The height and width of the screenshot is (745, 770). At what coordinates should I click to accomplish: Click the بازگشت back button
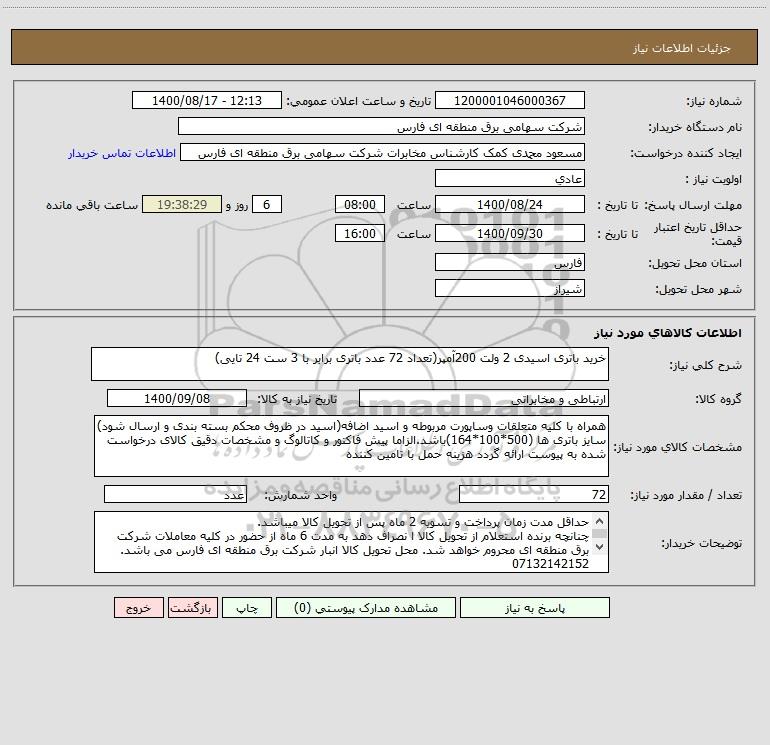point(193,608)
